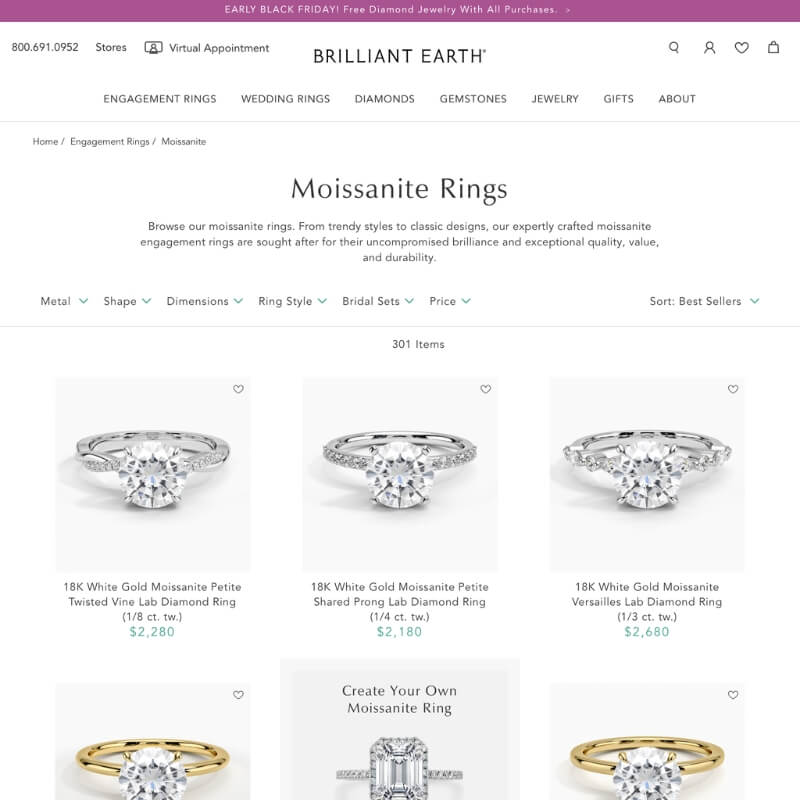
Task: Open the ENGAGEMENT RINGS menu
Action: [160, 99]
